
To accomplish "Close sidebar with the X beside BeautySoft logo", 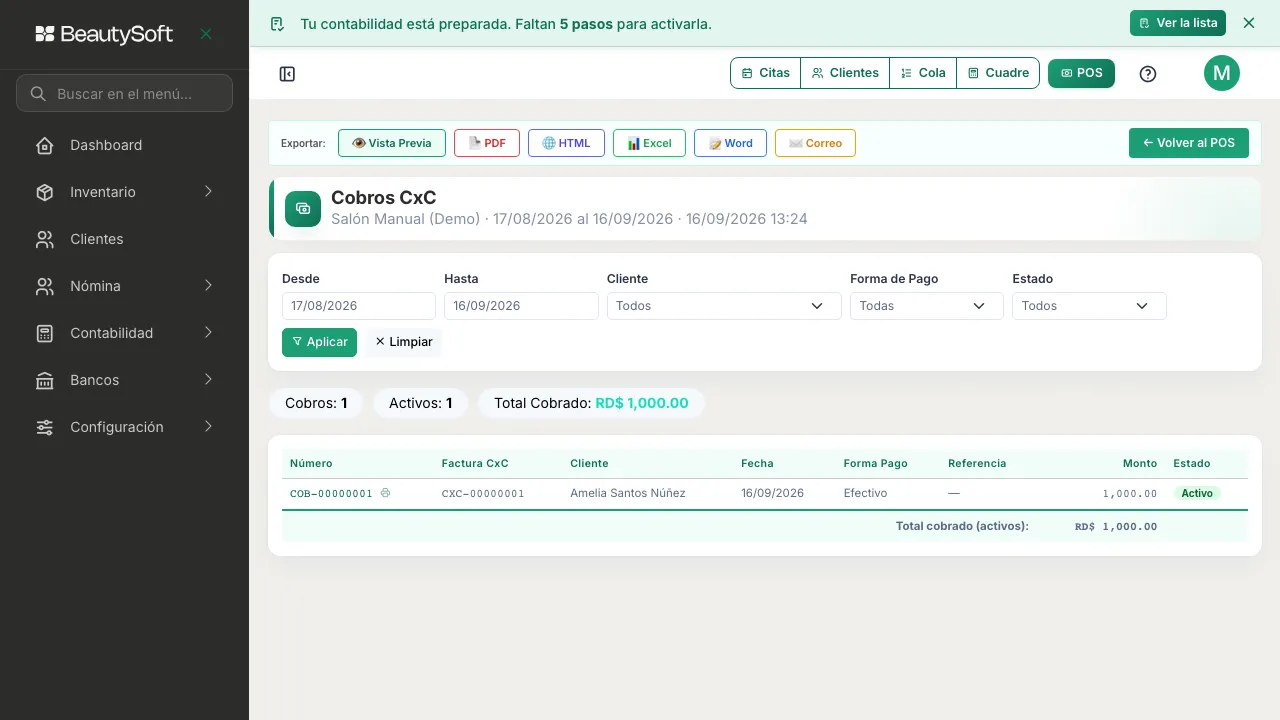I will pyautogui.click(x=206, y=34).
